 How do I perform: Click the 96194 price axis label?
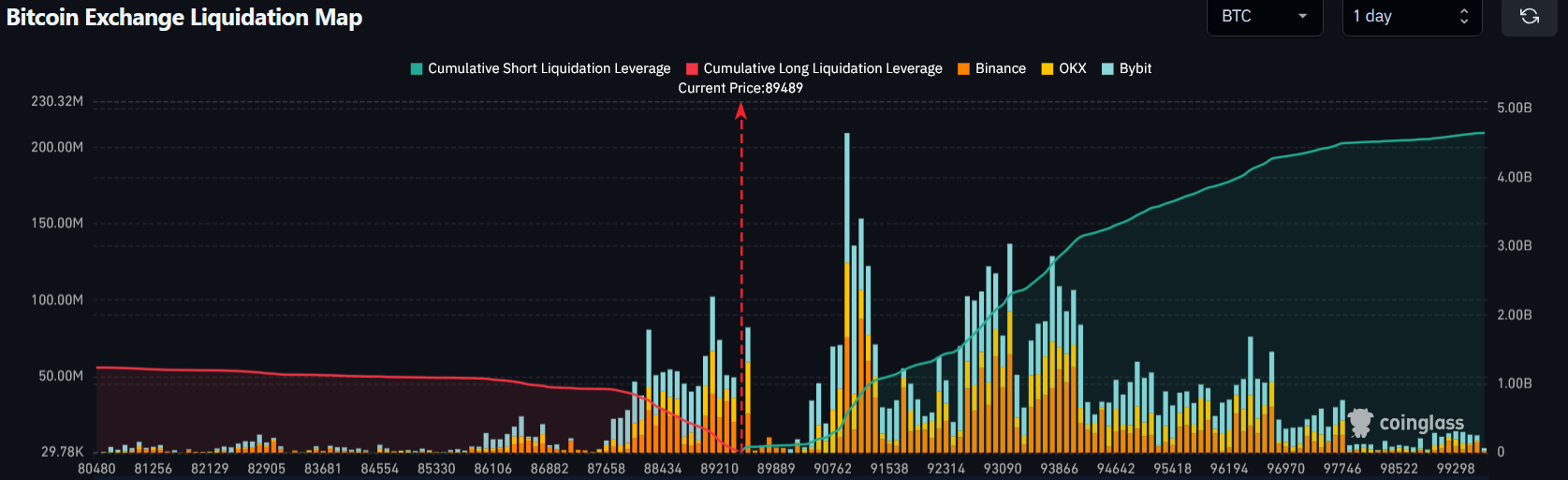click(x=1229, y=468)
